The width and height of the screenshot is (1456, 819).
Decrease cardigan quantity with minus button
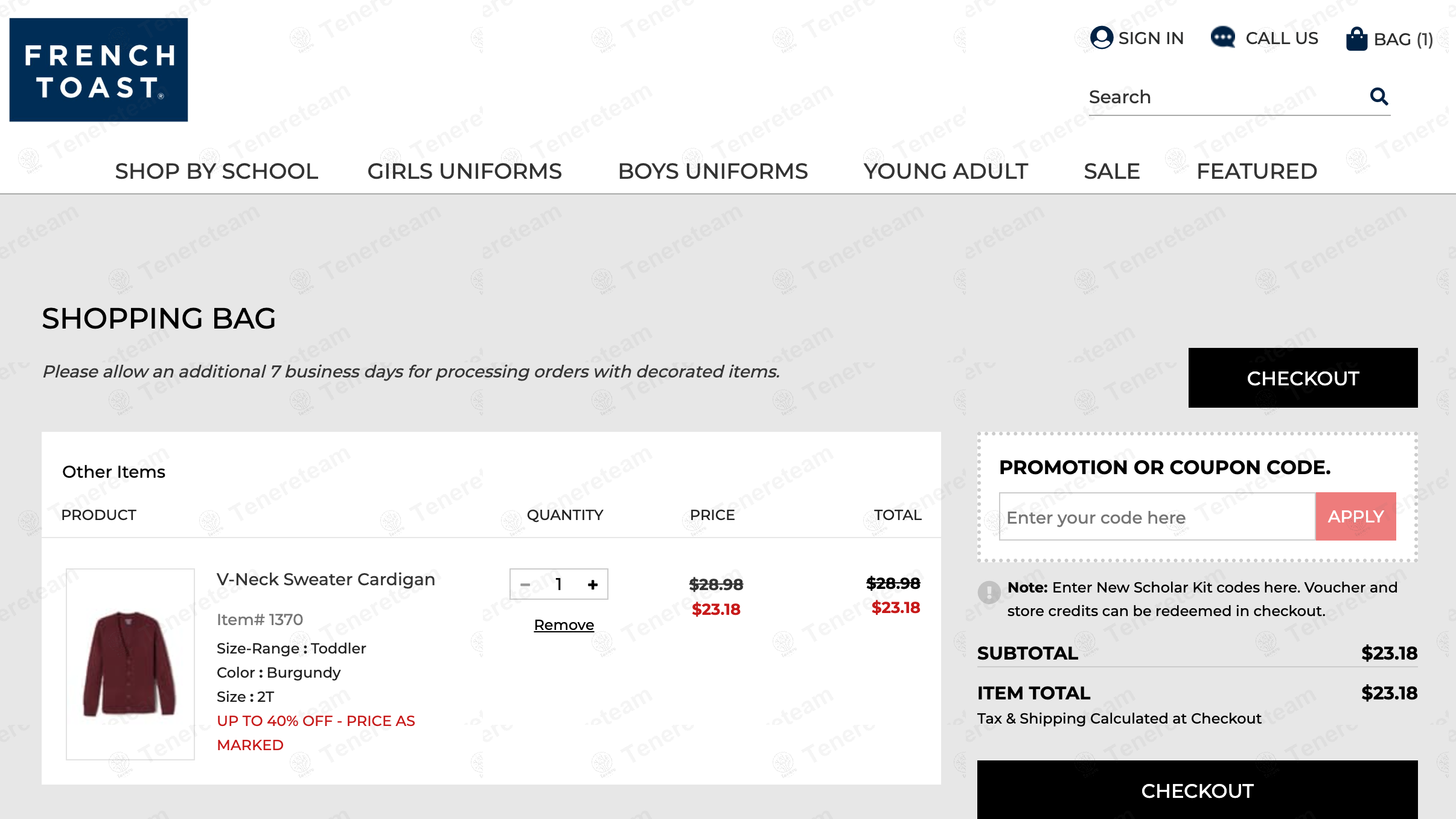(x=525, y=585)
